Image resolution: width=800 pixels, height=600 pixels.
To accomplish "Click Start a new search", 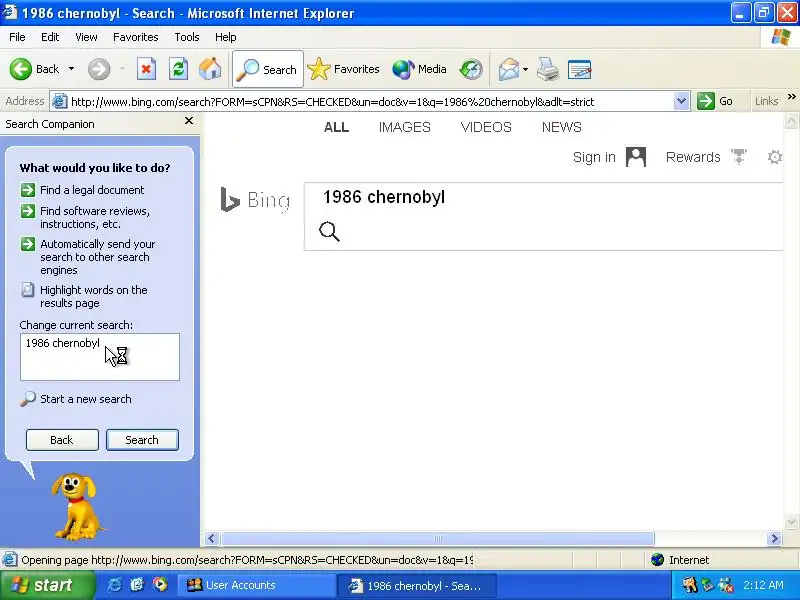I will tap(76, 399).
